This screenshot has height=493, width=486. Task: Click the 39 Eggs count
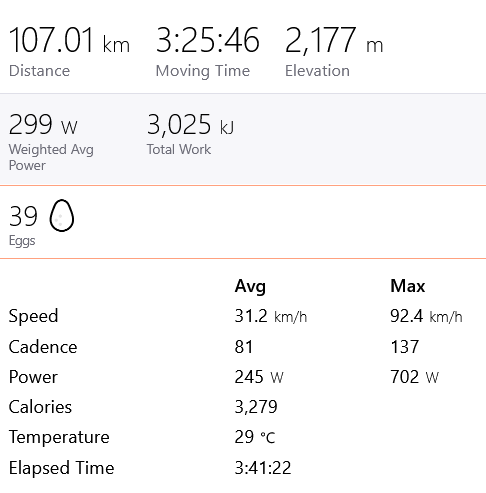coord(23,216)
